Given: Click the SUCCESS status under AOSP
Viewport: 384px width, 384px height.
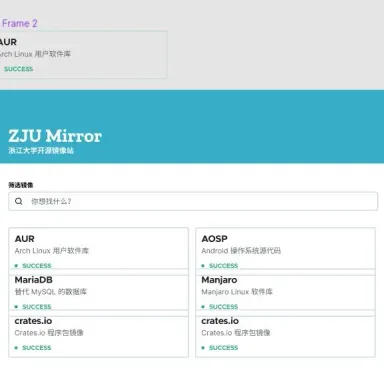Looking at the screenshot, I should [223, 266].
